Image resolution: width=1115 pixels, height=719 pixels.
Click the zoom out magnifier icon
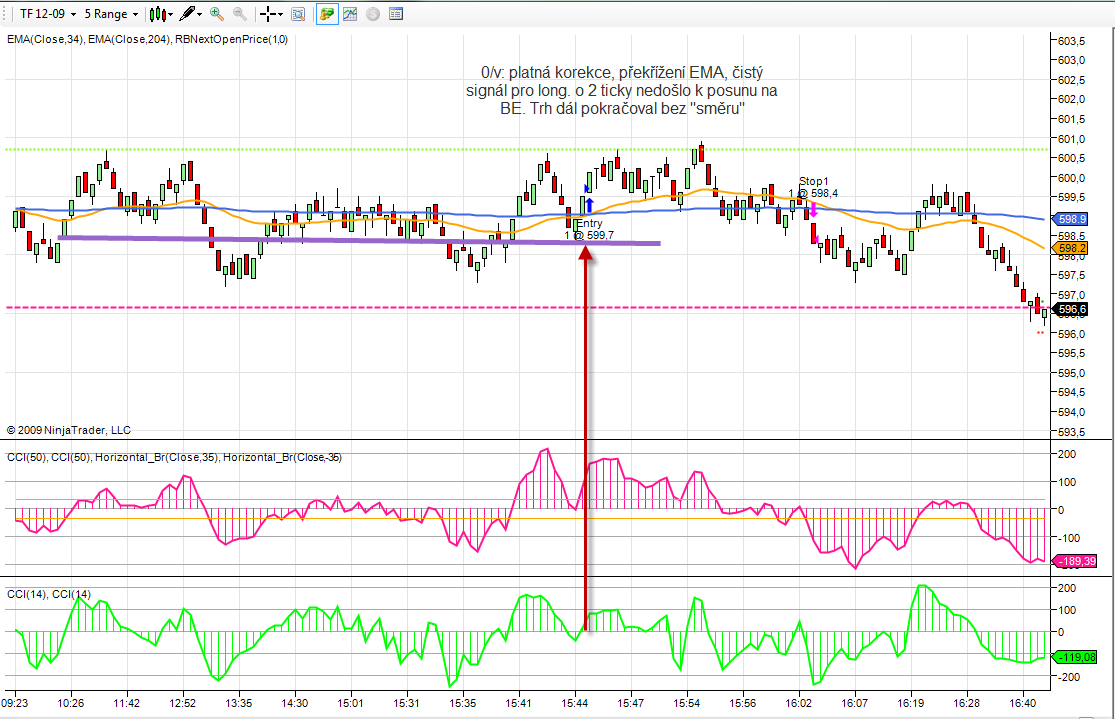[x=239, y=14]
